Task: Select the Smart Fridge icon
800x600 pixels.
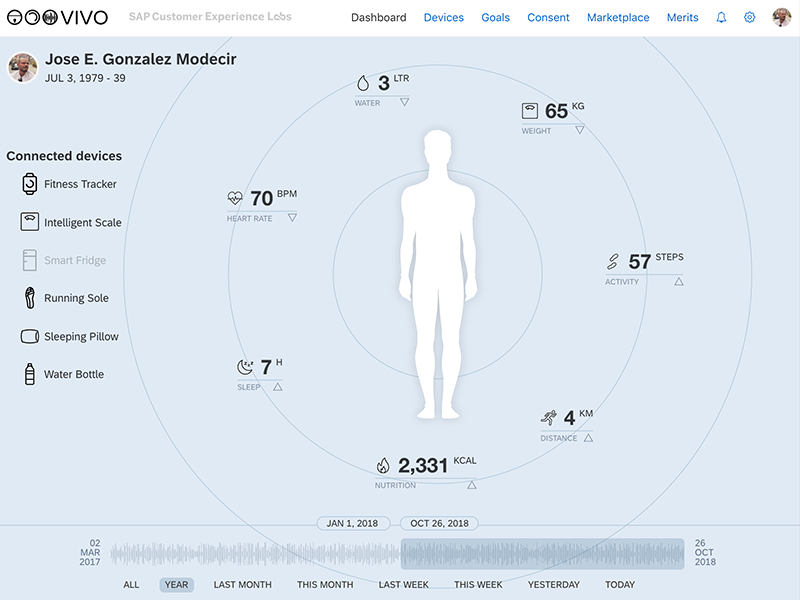Action: coord(30,260)
